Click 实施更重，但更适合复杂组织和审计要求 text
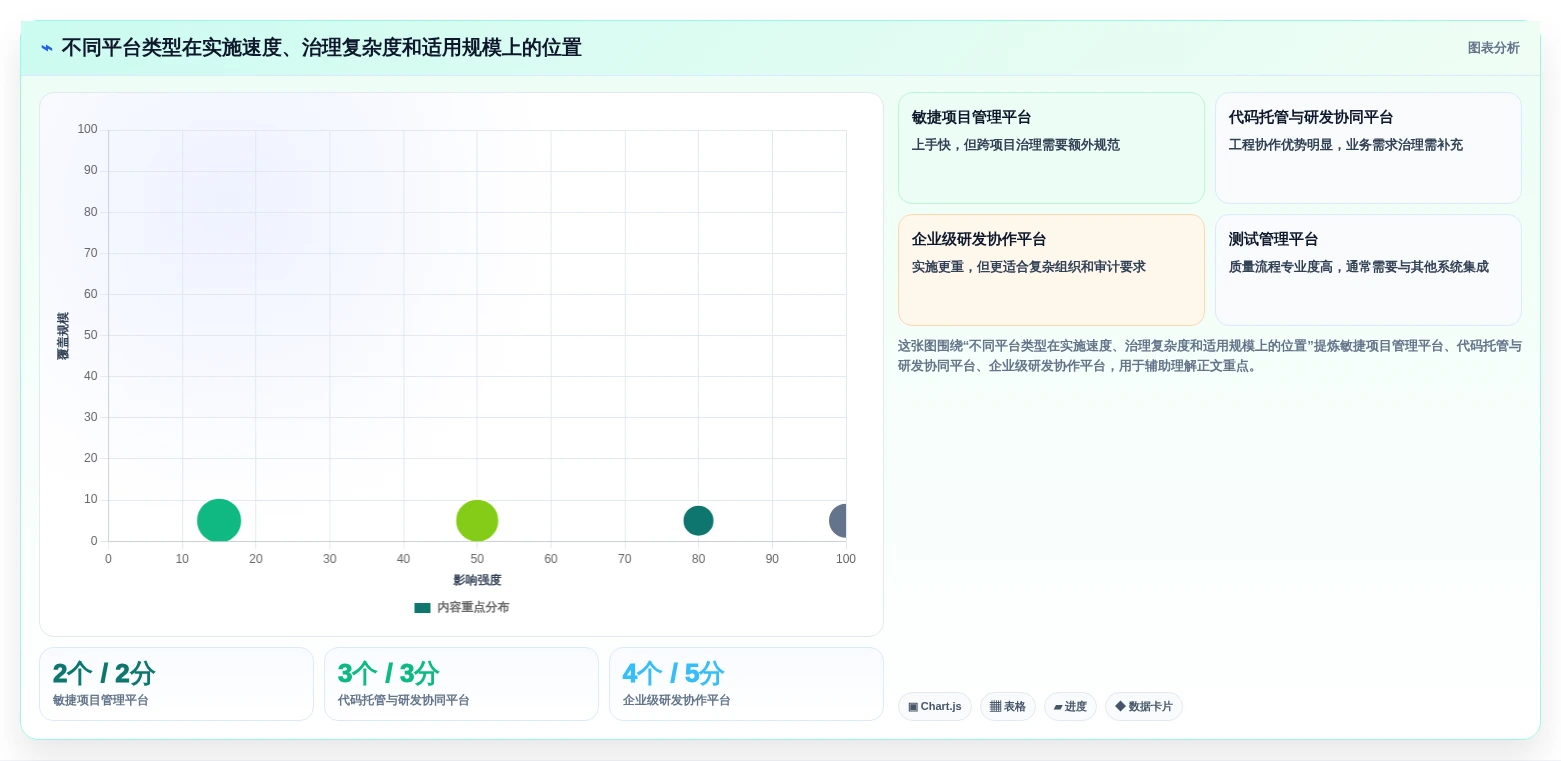This screenshot has height=761, width=1561. (1029, 267)
